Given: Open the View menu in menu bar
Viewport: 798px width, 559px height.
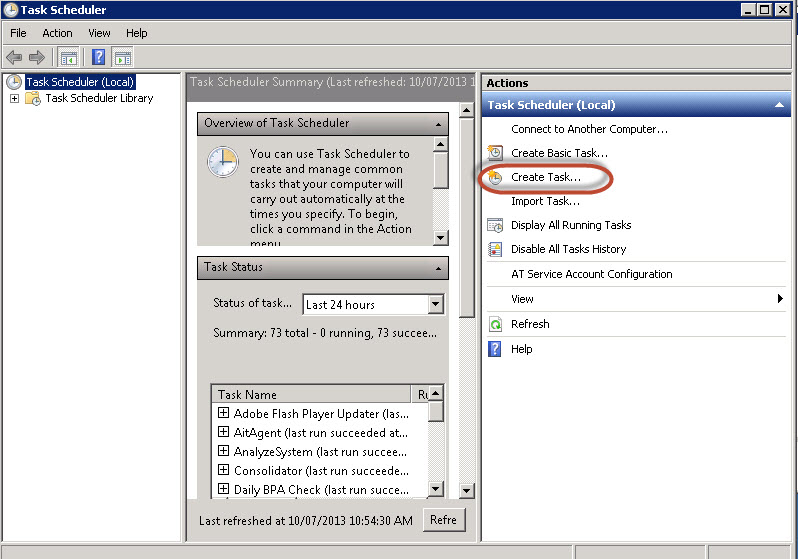Looking at the screenshot, I should click(99, 33).
